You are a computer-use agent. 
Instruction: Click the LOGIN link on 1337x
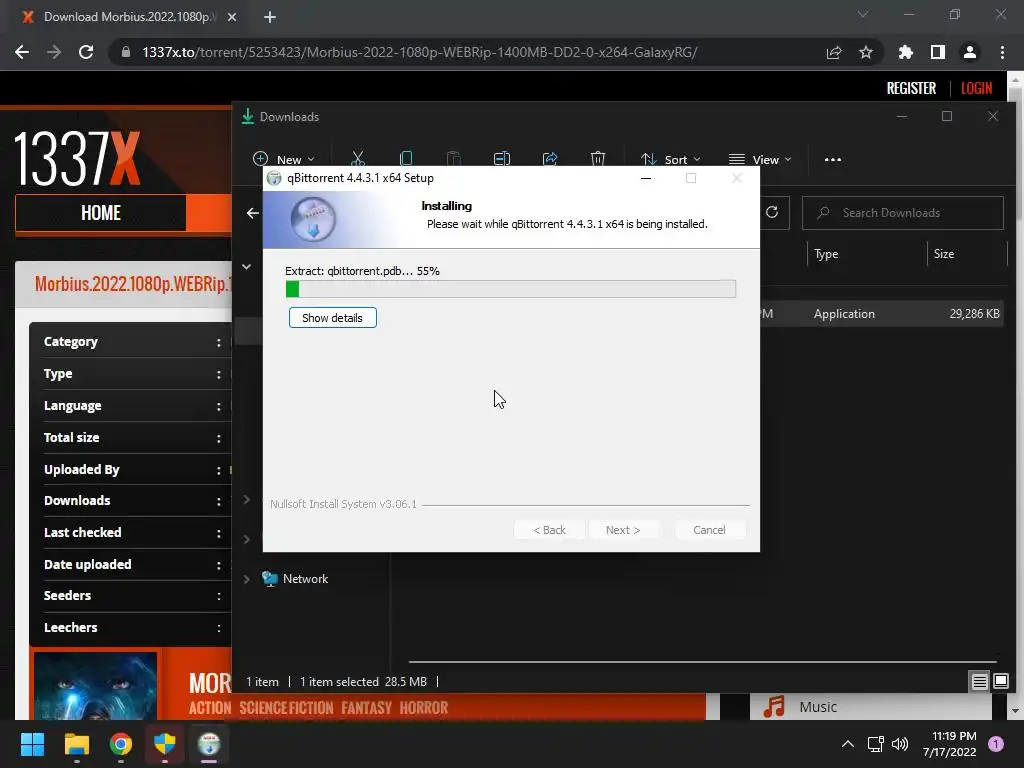(x=976, y=88)
